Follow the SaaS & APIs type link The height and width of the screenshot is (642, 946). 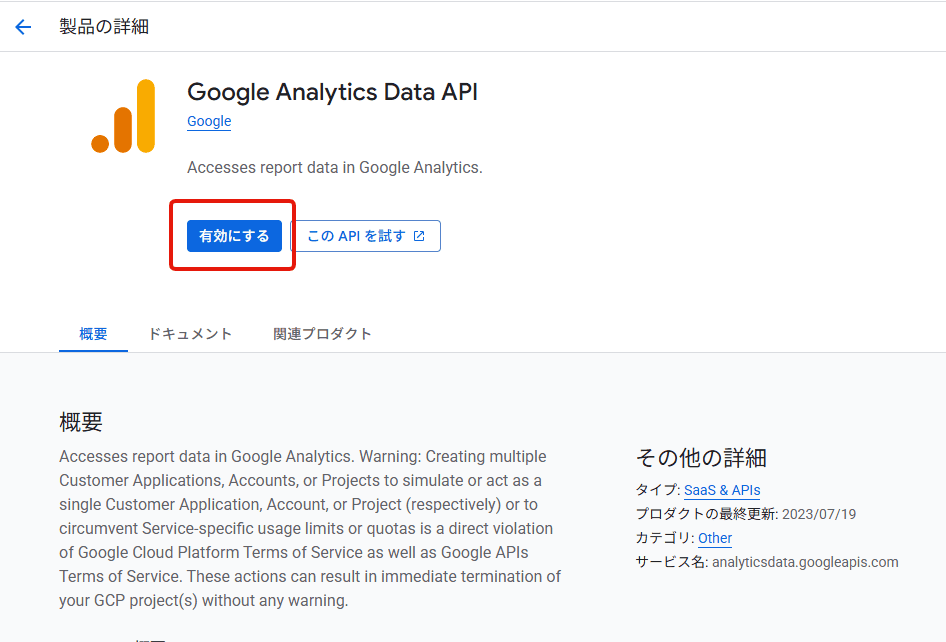click(x=722, y=490)
